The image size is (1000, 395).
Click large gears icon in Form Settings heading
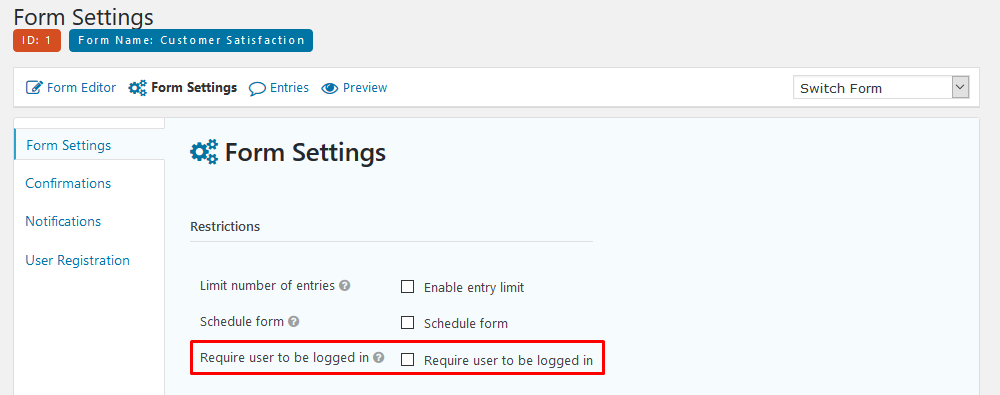coord(204,153)
